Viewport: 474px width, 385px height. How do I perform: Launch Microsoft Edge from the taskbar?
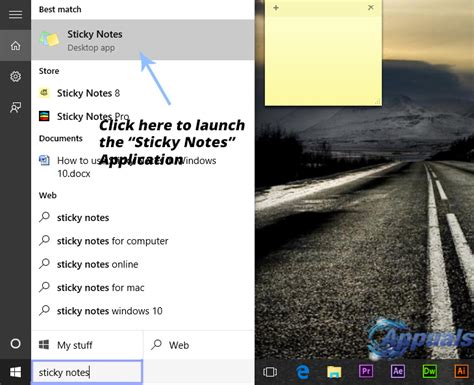pos(302,372)
